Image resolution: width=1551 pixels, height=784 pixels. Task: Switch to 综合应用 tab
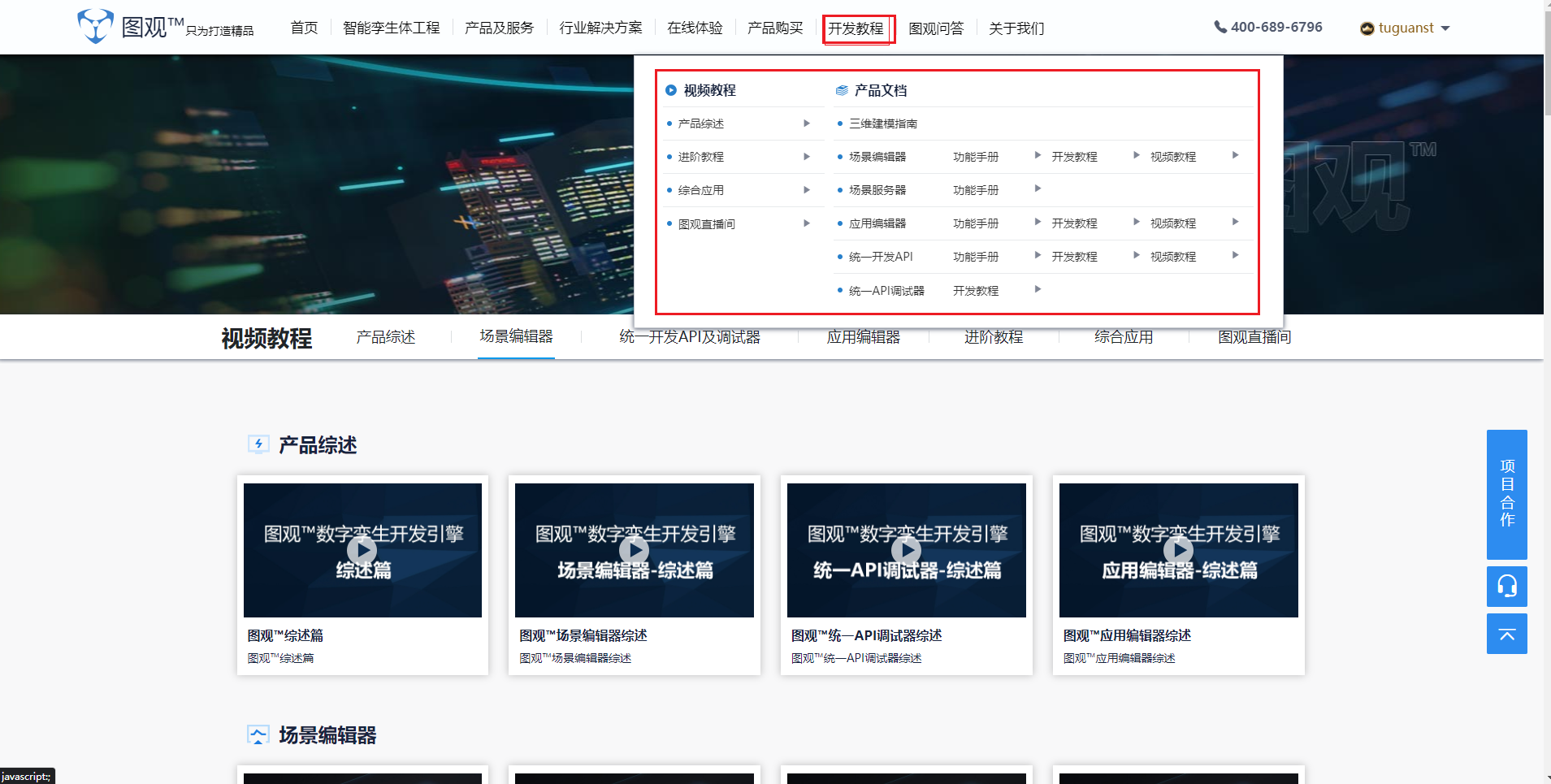pos(1124,337)
